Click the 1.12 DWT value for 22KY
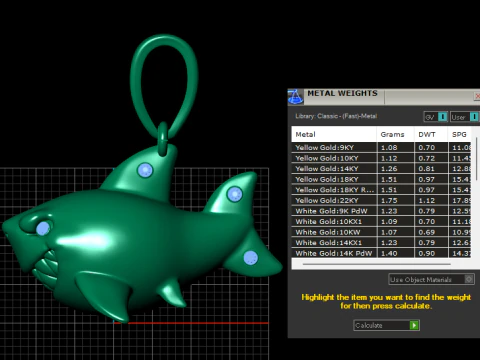This screenshot has width=480, height=360. tap(427, 200)
